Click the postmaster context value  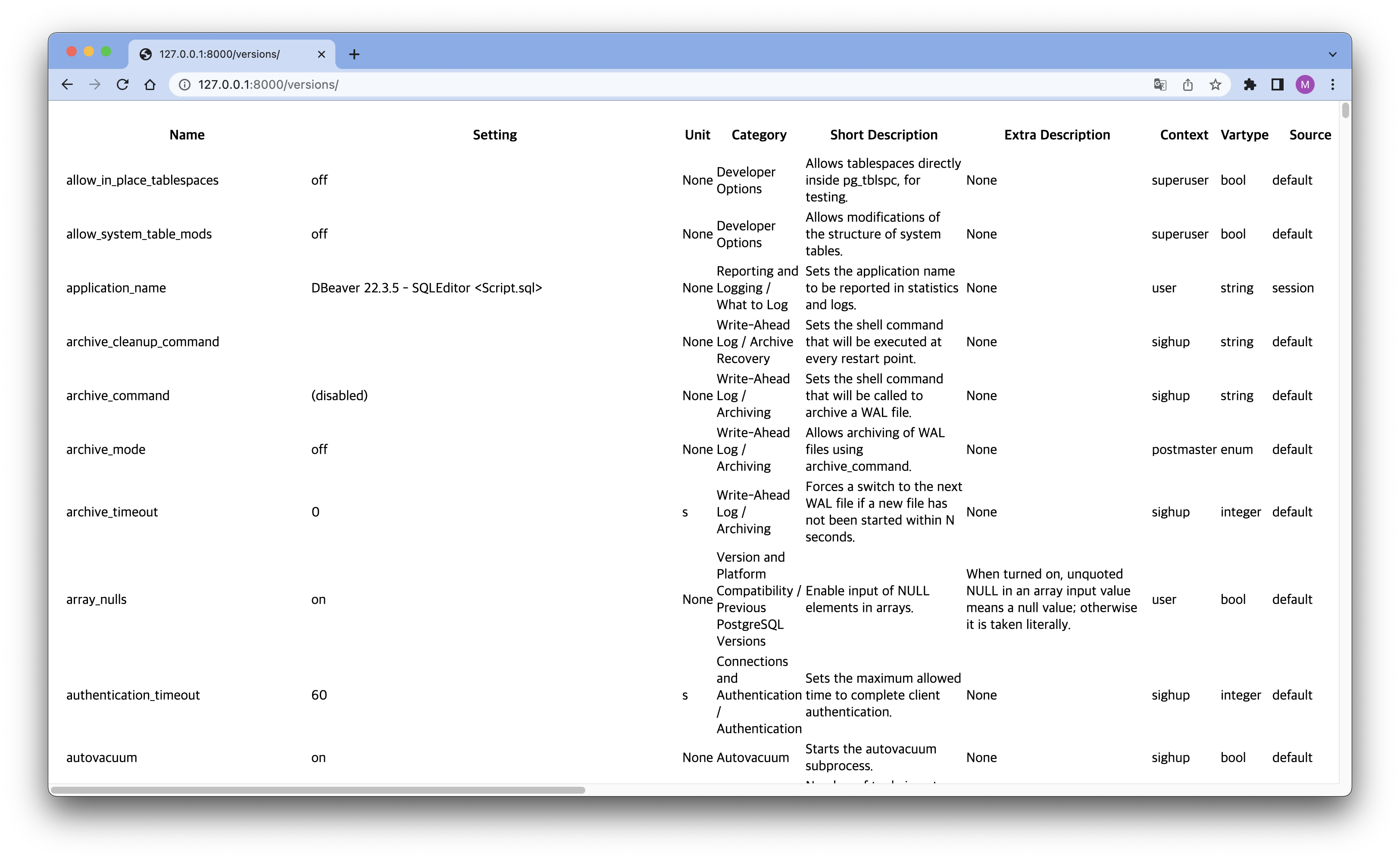[x=1184, y=450]
